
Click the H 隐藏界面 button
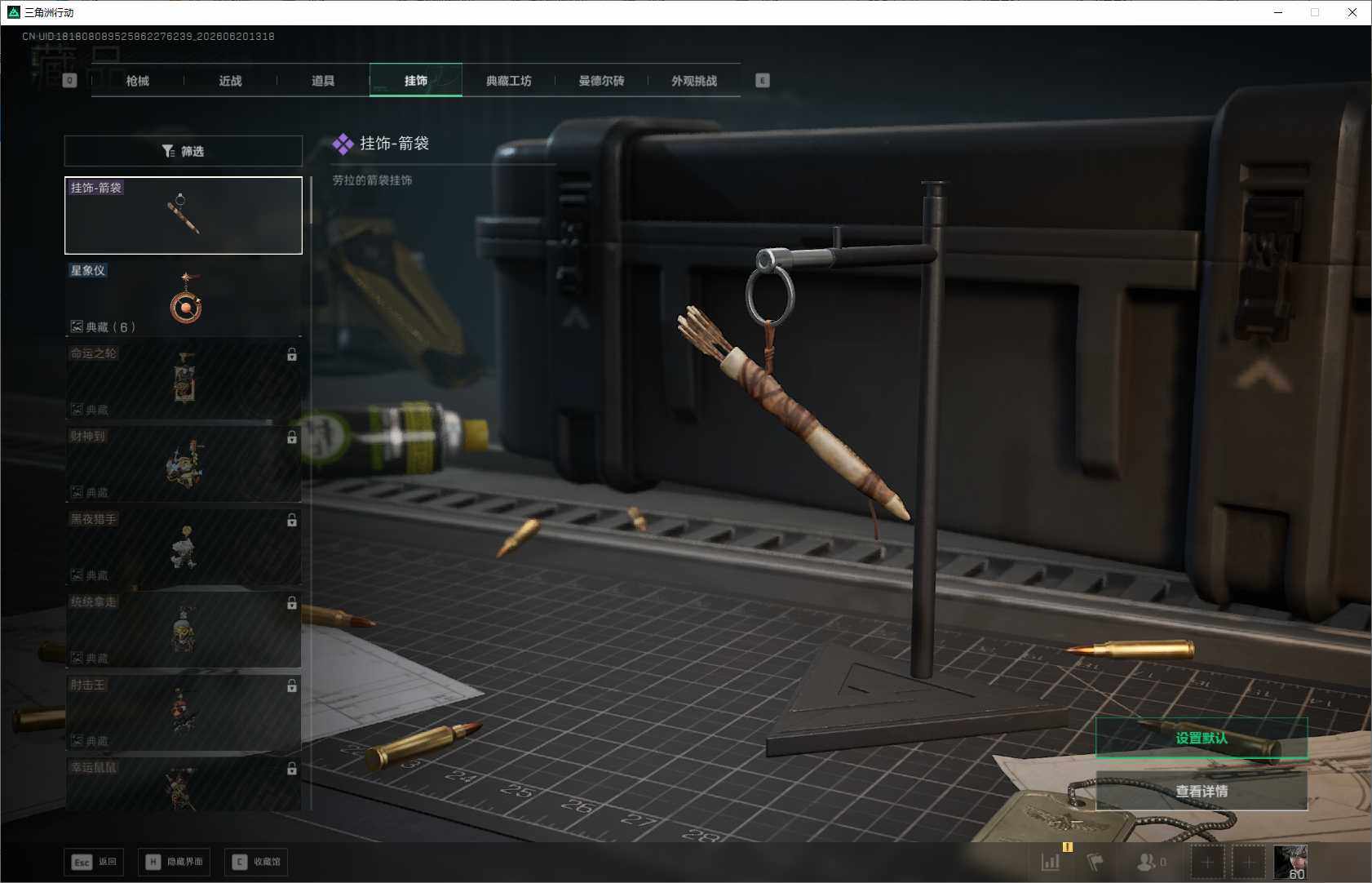coord(174,862)
